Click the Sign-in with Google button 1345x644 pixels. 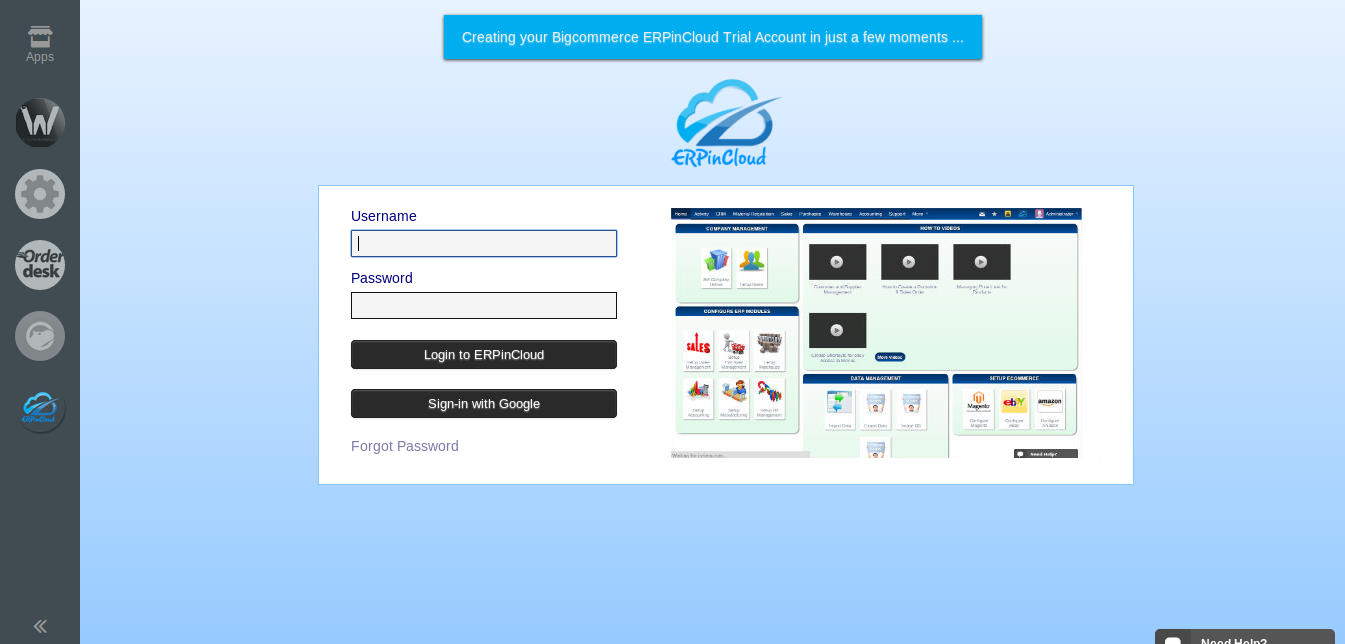click(x=483, y=403)
